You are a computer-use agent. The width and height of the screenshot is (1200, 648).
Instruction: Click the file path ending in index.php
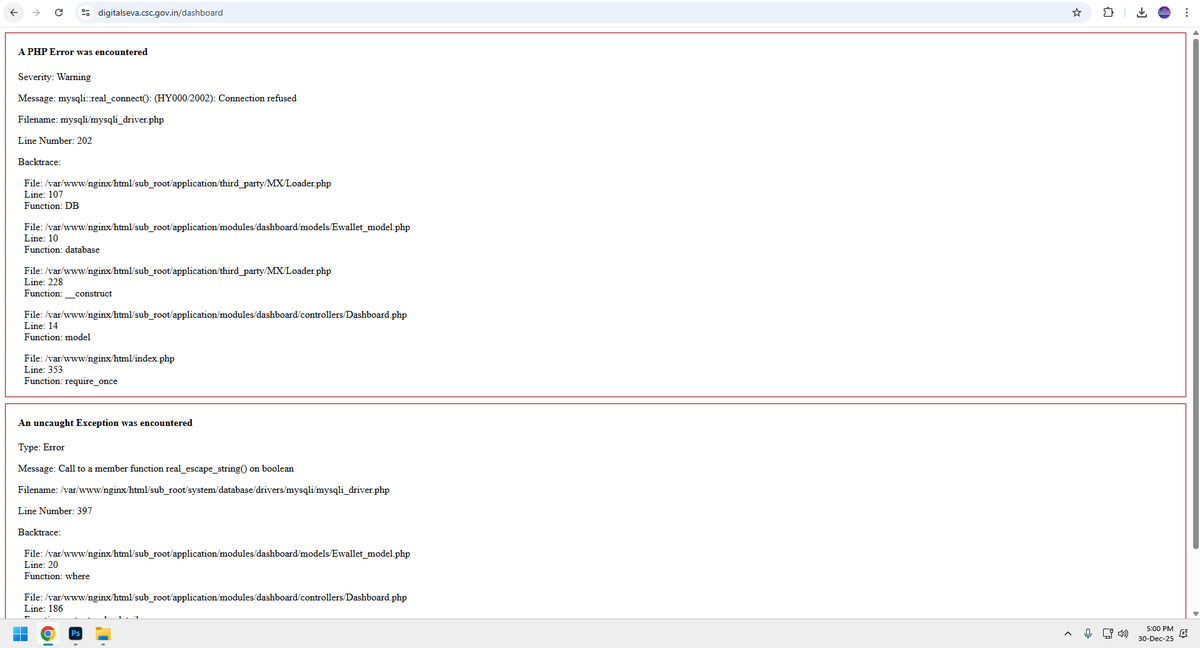click(x=99, y=359)
